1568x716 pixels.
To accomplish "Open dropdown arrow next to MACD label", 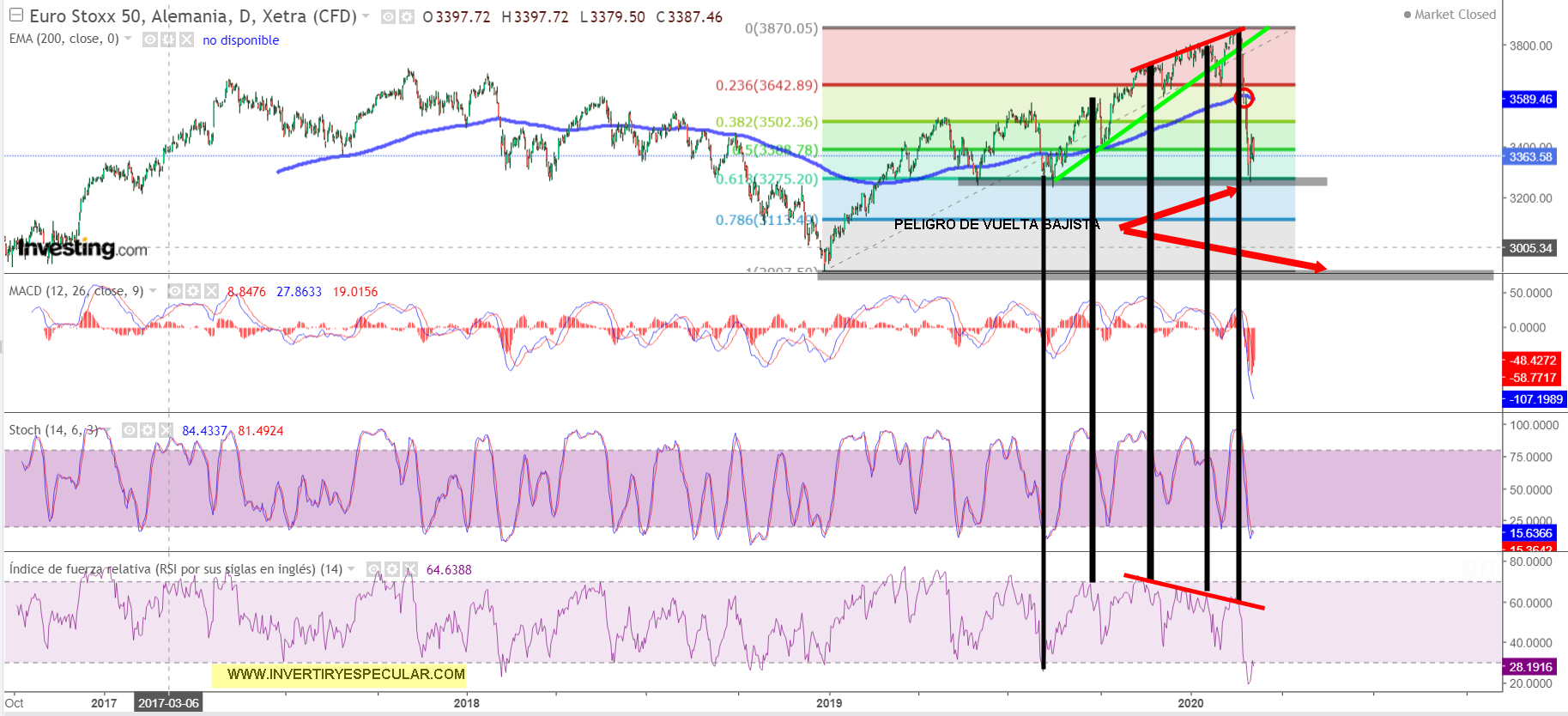I will (x=153, y=291).
